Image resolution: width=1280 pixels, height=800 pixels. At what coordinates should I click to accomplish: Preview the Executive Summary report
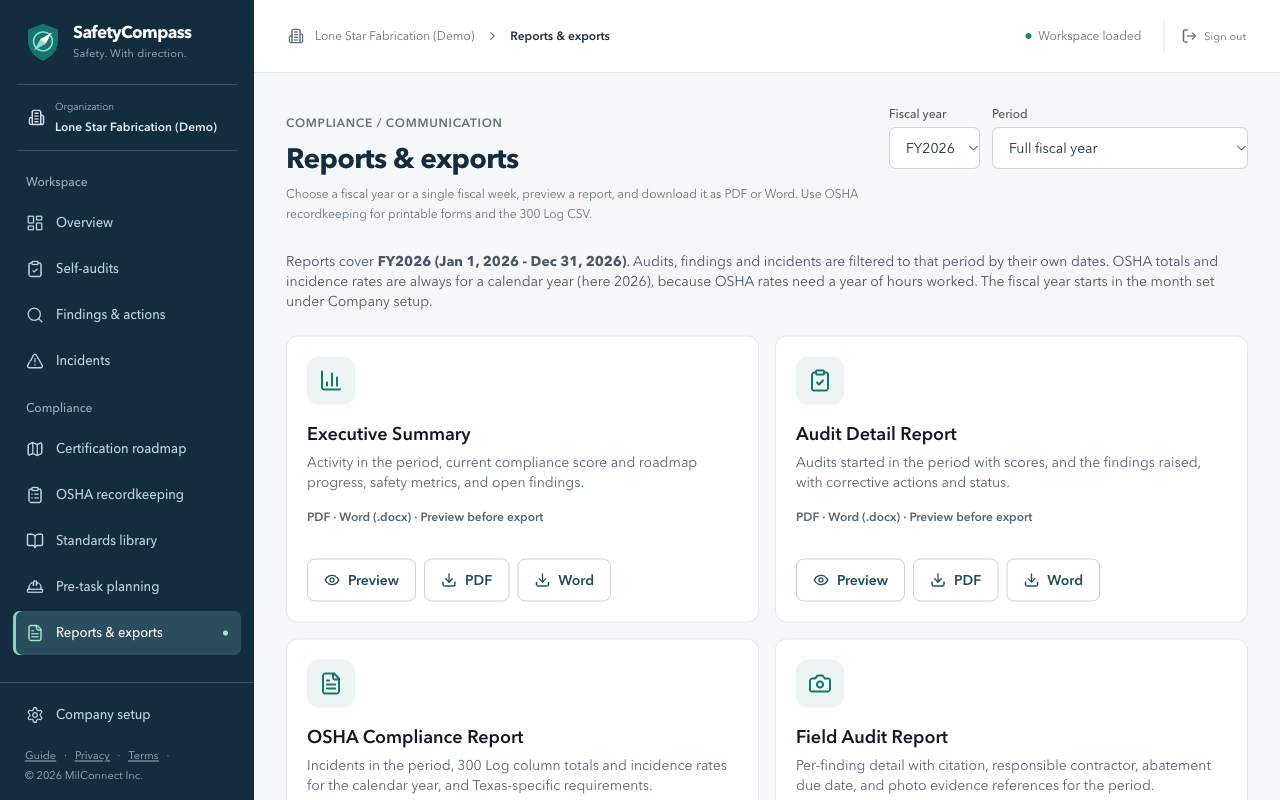pyautogui.click(x=361, y=580)
